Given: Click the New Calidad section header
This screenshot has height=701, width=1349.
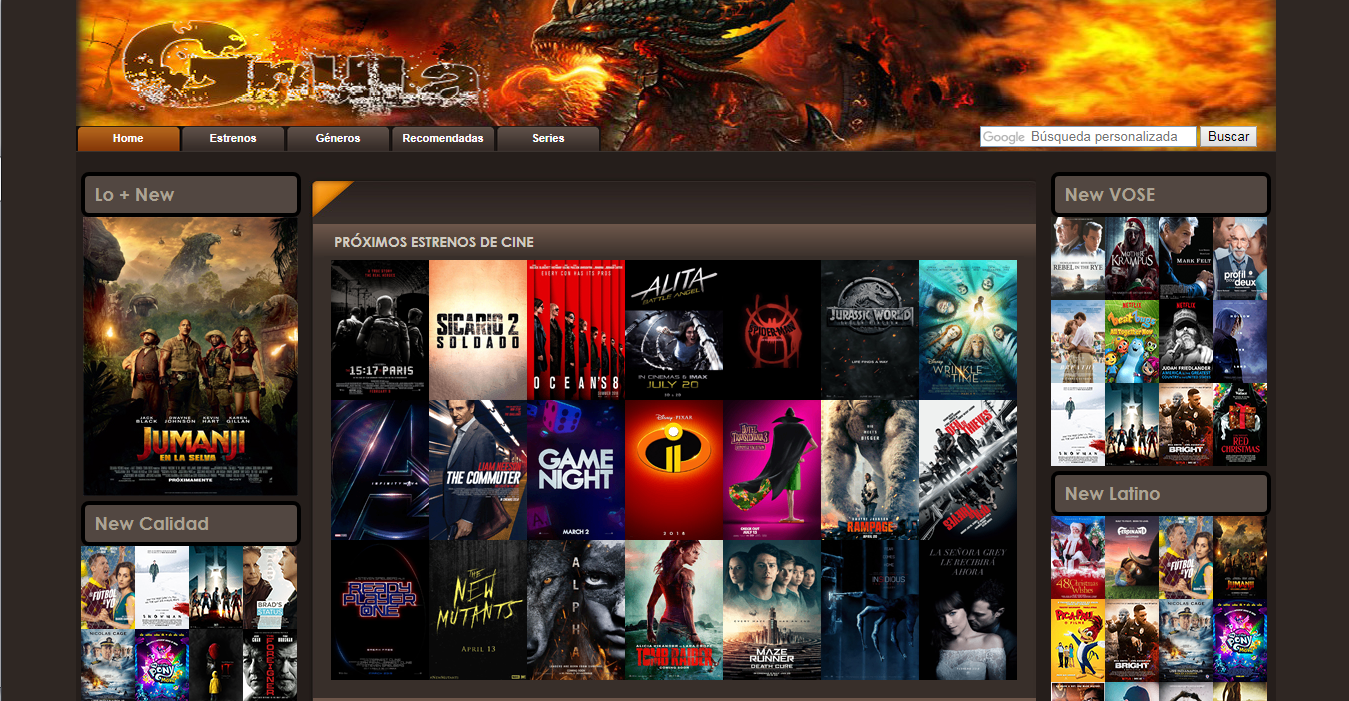Looking at the screenshot, I should pyautogui.click(x=190, y=524).
